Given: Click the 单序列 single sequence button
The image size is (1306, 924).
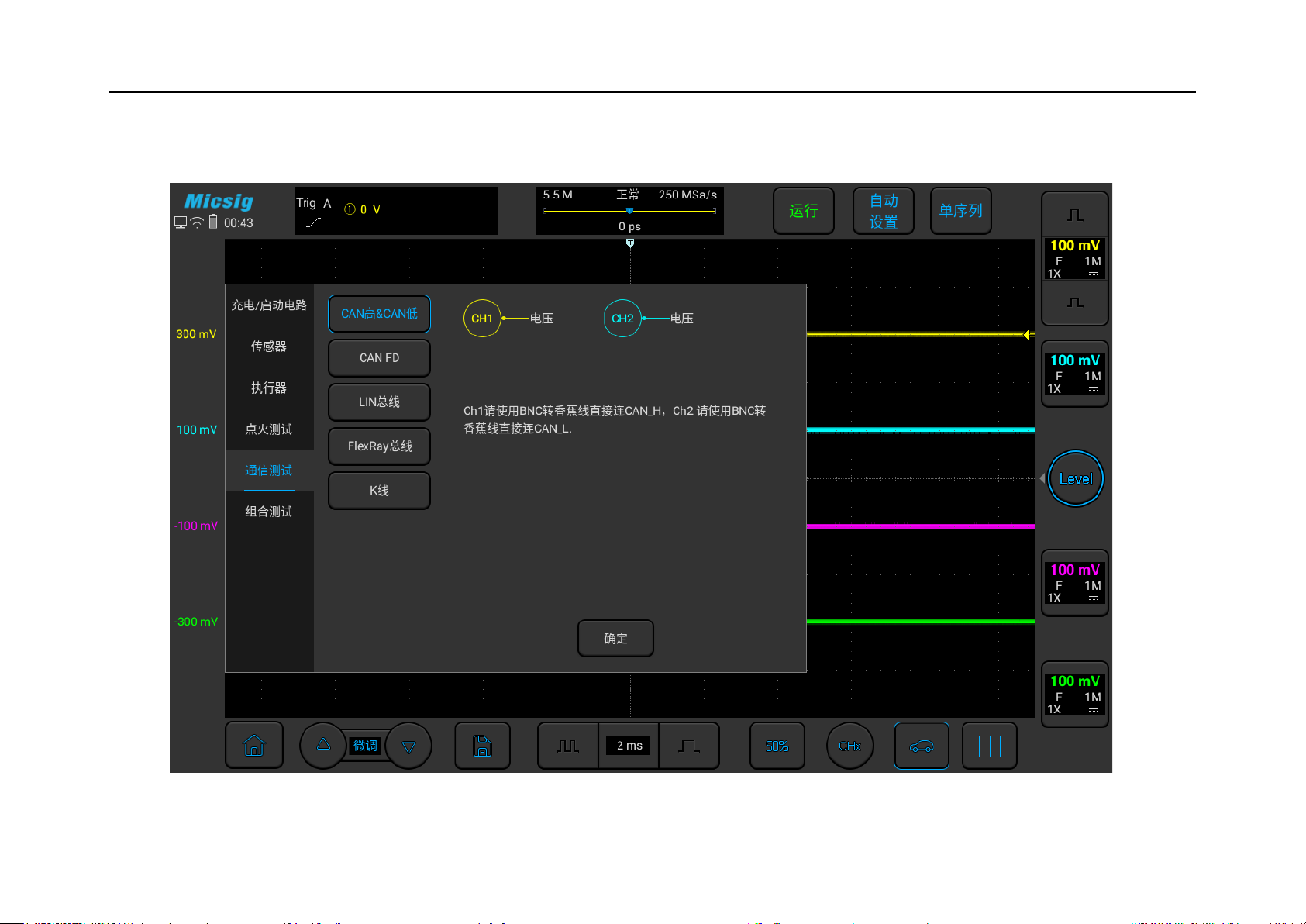Looking at the screenshot, I should tap(960, 211).
